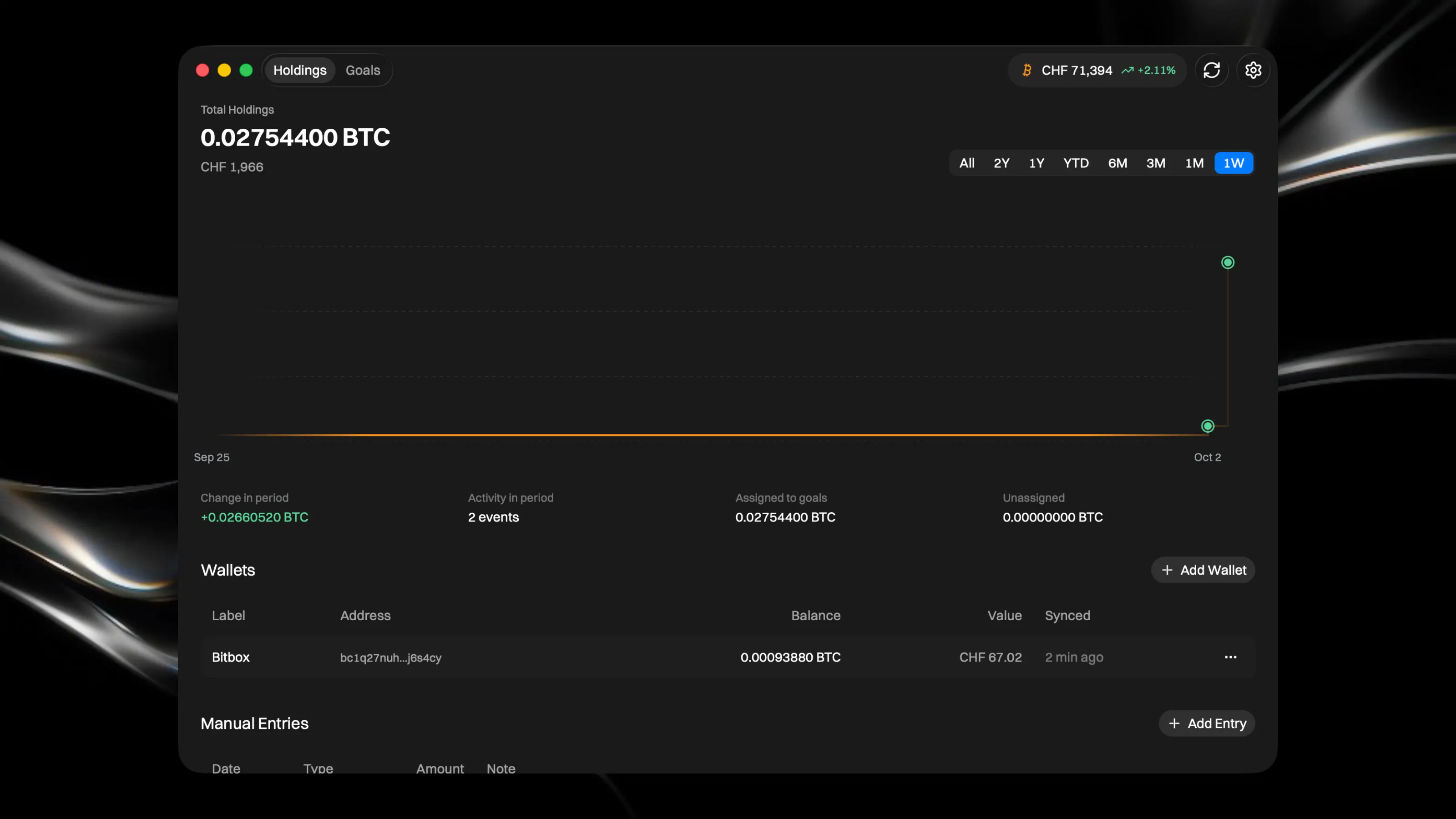Select the 2Y time range
Image resolution: width=1456 pixels, height=819 pixels.
coord(1001,163)
